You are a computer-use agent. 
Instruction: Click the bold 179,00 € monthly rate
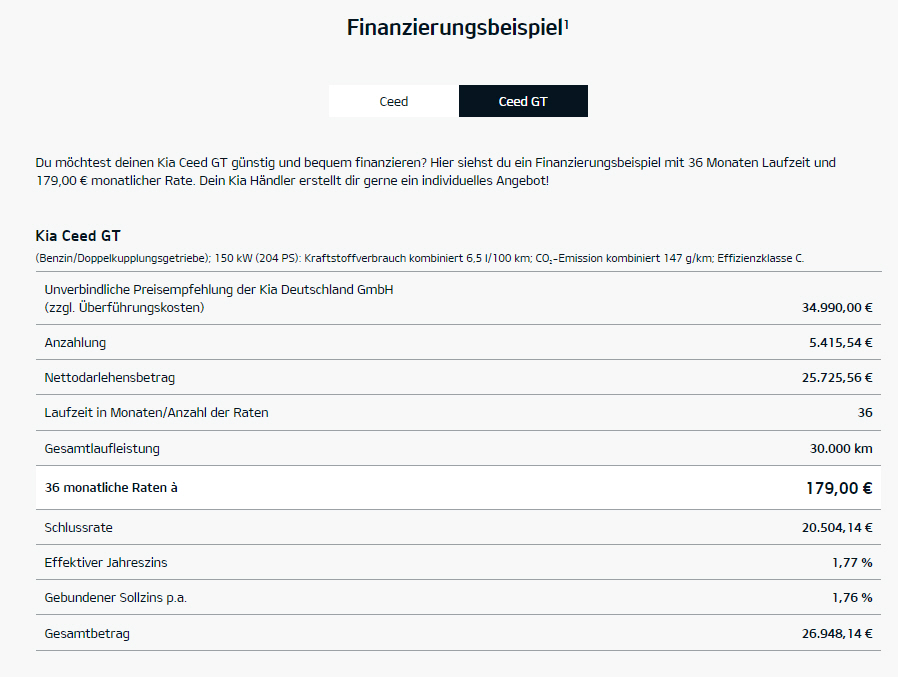point(839,488)
